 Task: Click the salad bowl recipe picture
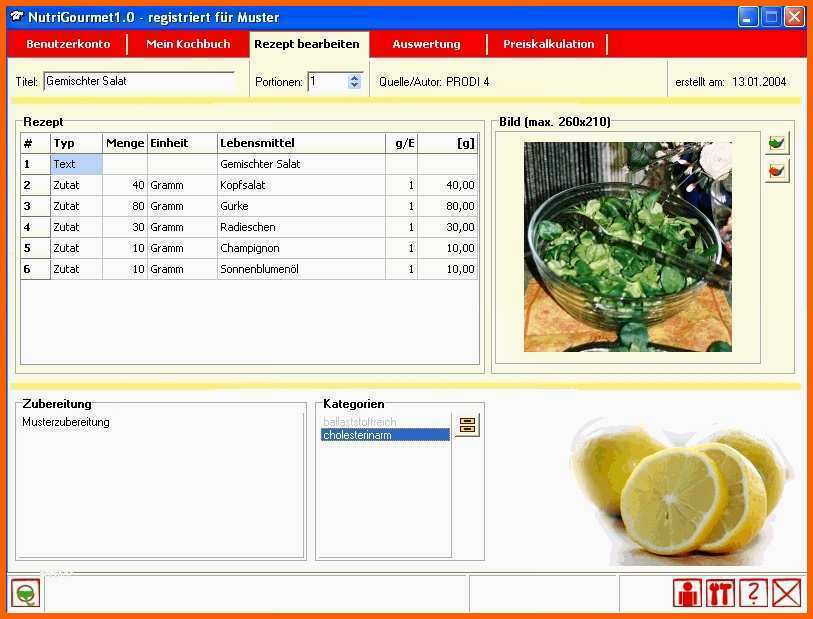[x=627, y=247]
